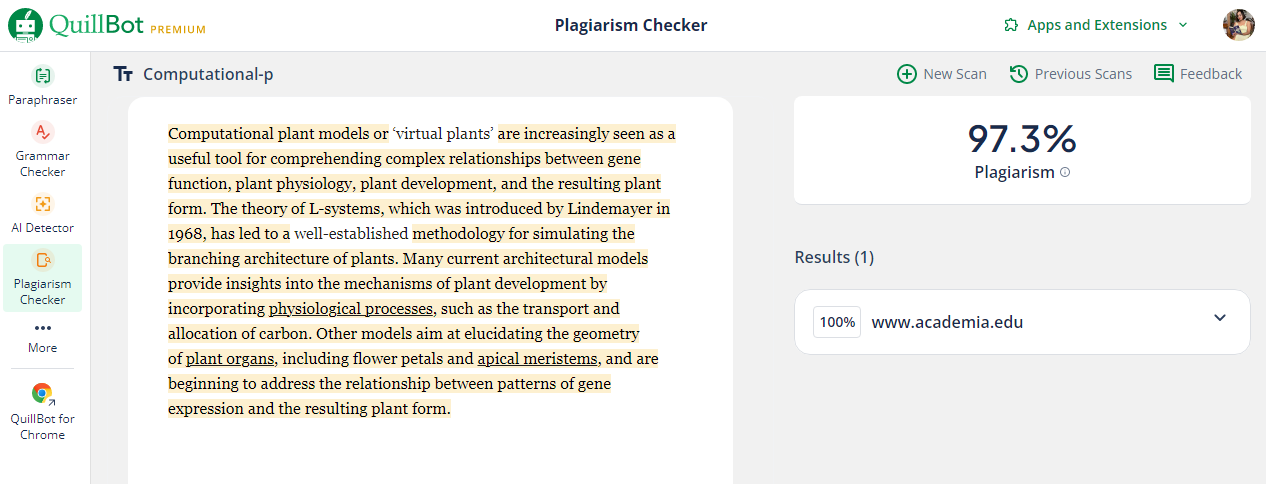Click the 'apical meristems' underlined text
1266x484 pixels.
[x=538, y=359]
